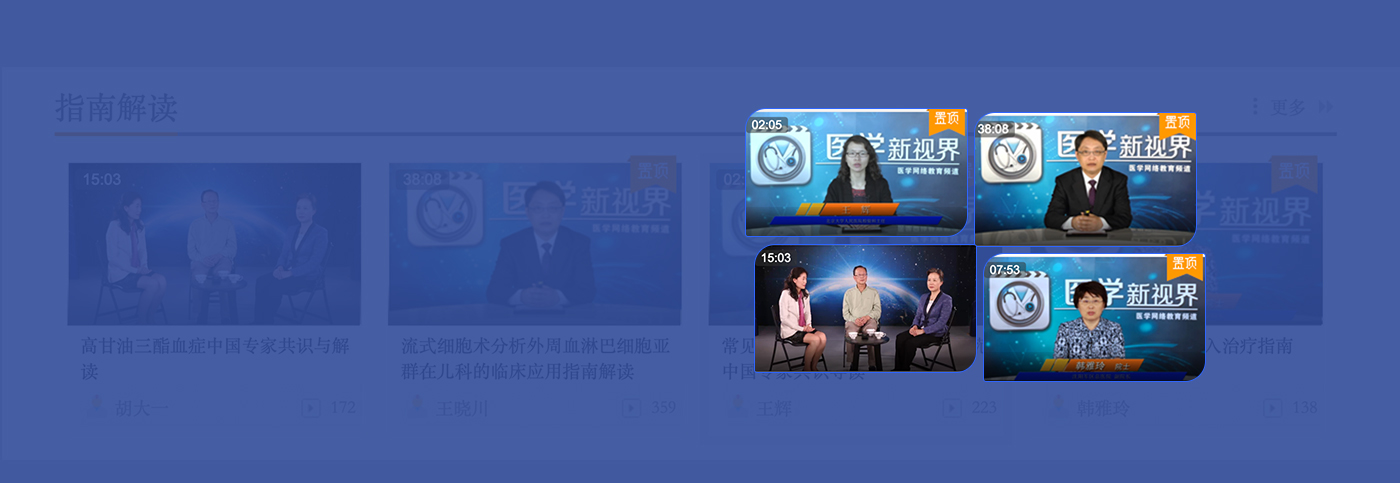The image size is (1400, 483).
Task: Click the play count value 138
Action: 1304,408
